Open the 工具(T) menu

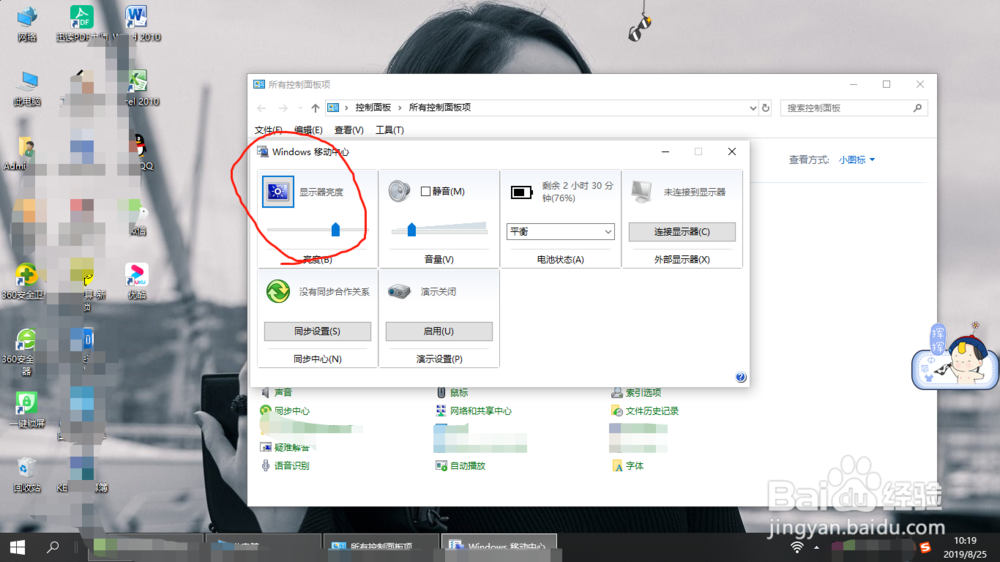click(390, 130)
